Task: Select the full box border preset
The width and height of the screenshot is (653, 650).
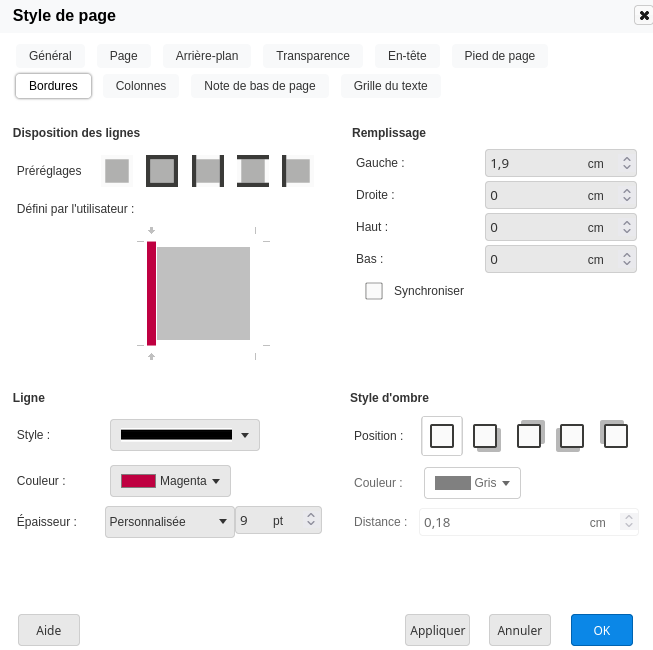Action: (162, 171)
